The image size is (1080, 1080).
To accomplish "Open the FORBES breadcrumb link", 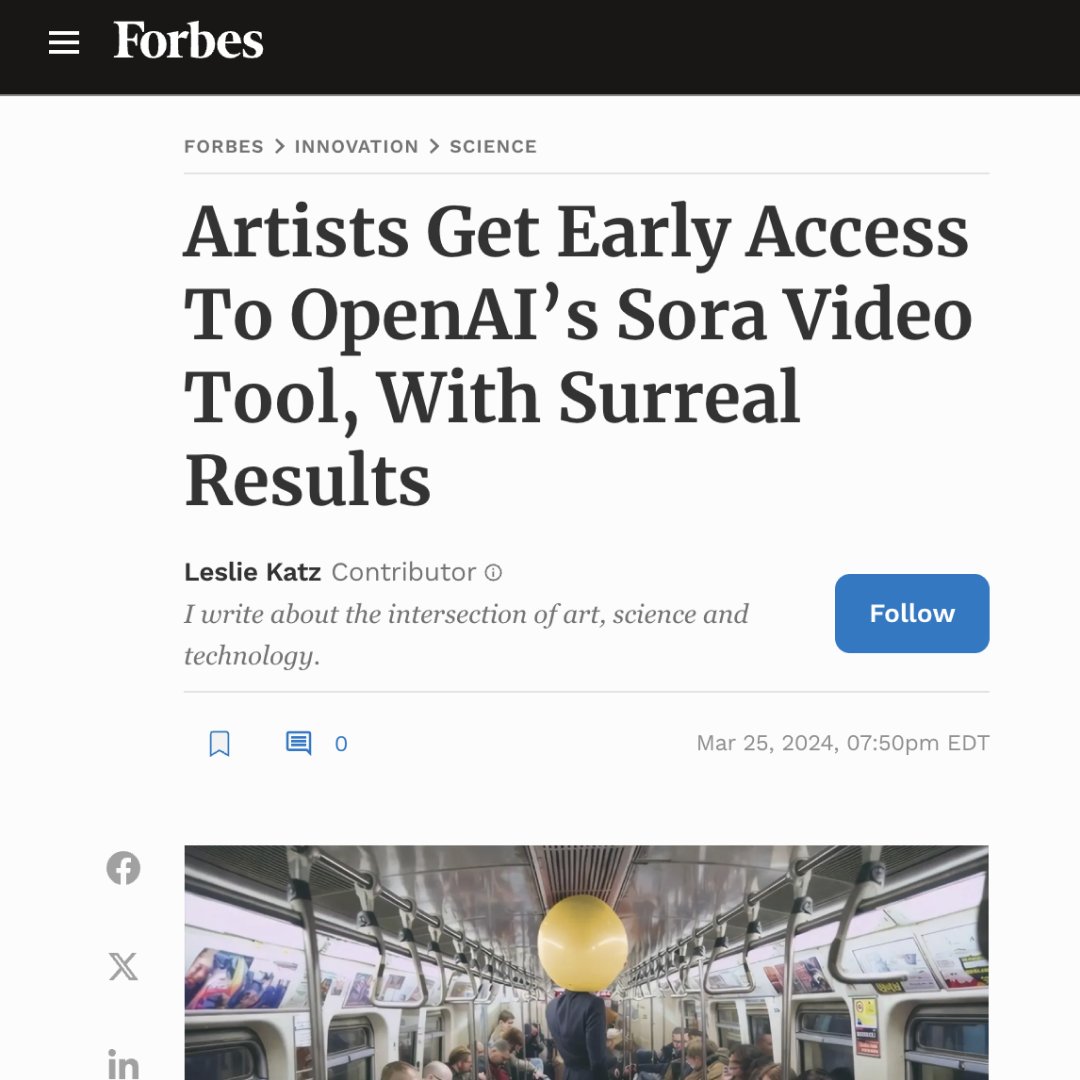I will click(x=224, y=147).
